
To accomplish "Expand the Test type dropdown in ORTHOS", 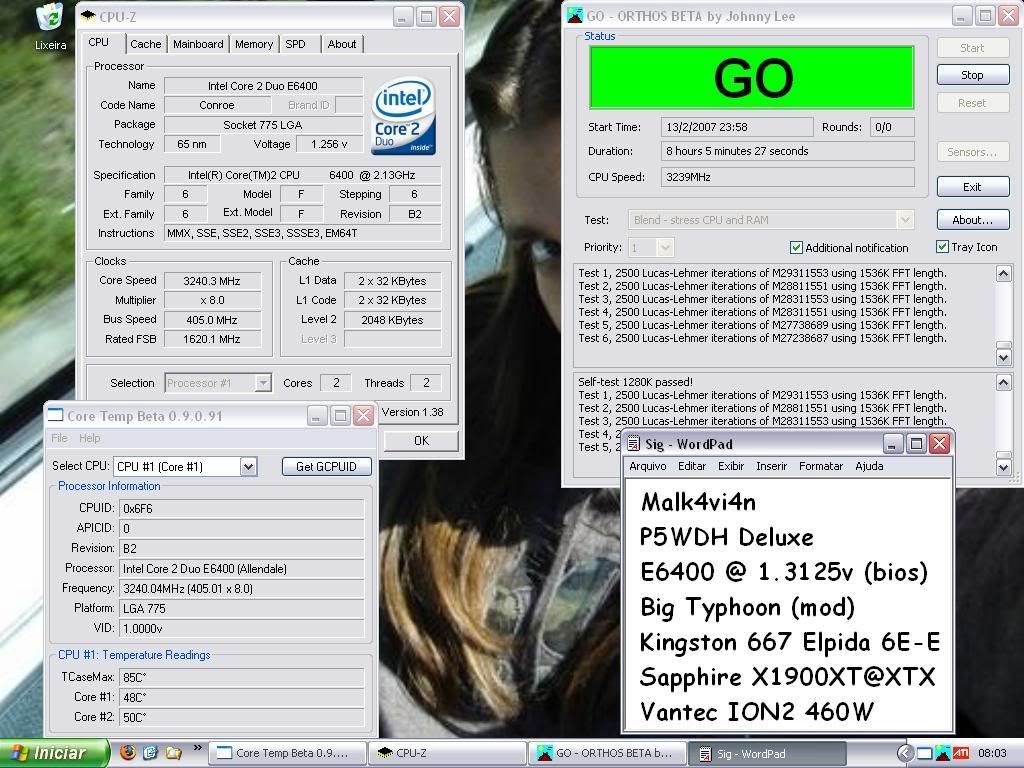I will tap(905, 220).
